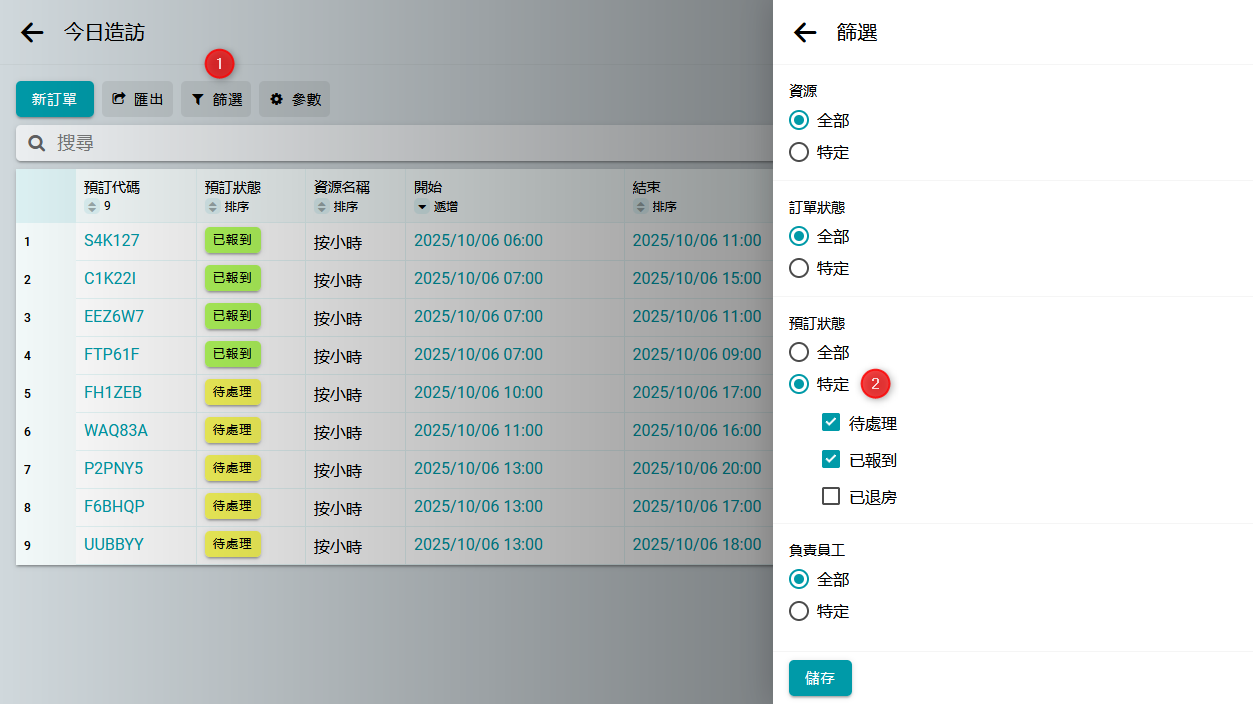Click the sort icon under 預訂代碼 column
Screen dimensions: 1253x704
[x=92, y=207]
